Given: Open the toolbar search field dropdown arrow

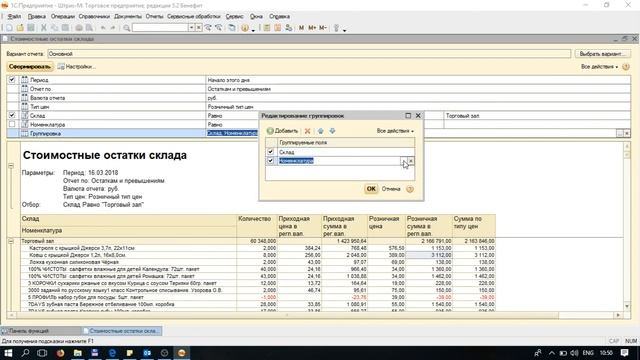Looking at the screenshot, I should tap(191, 28).
